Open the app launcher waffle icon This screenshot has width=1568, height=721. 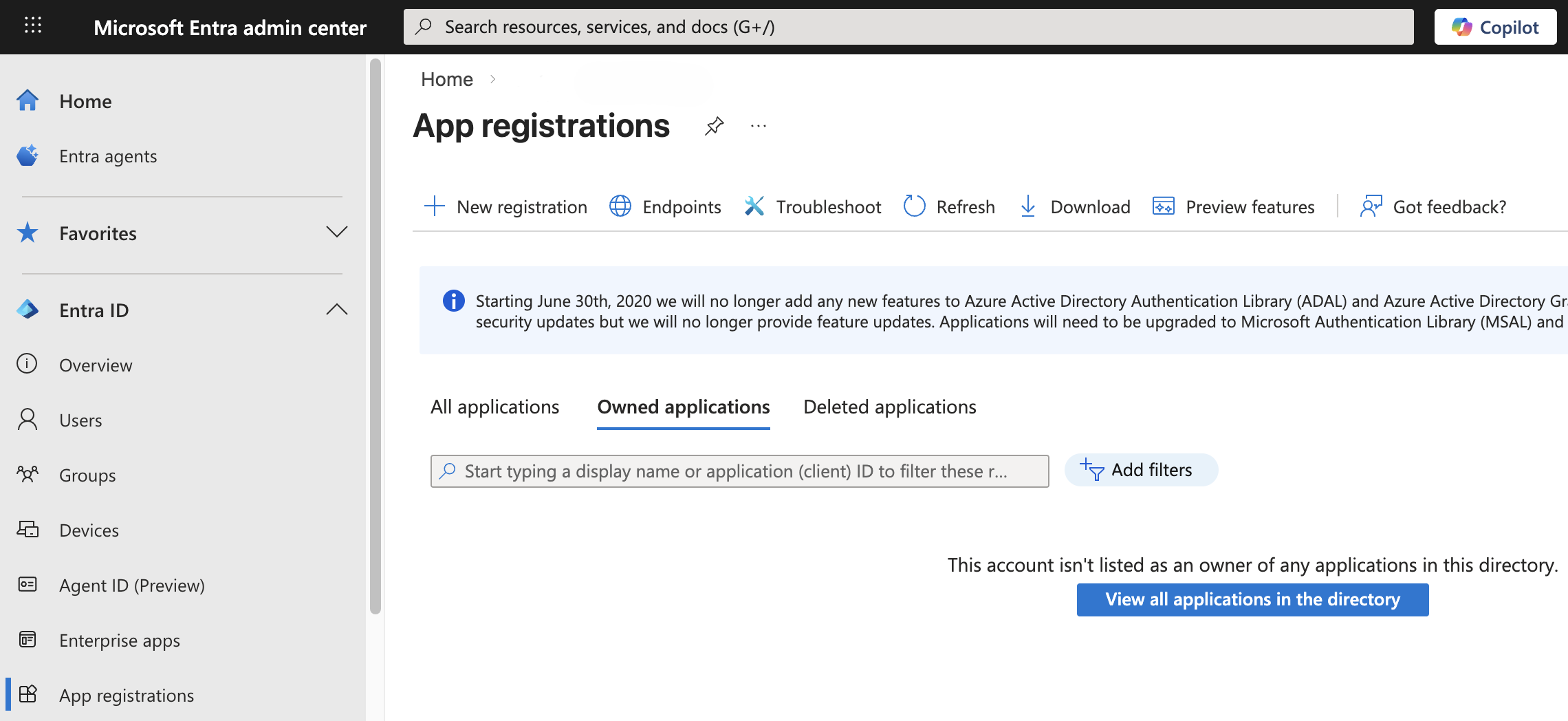pyautogui.click(x=33, y=26)
